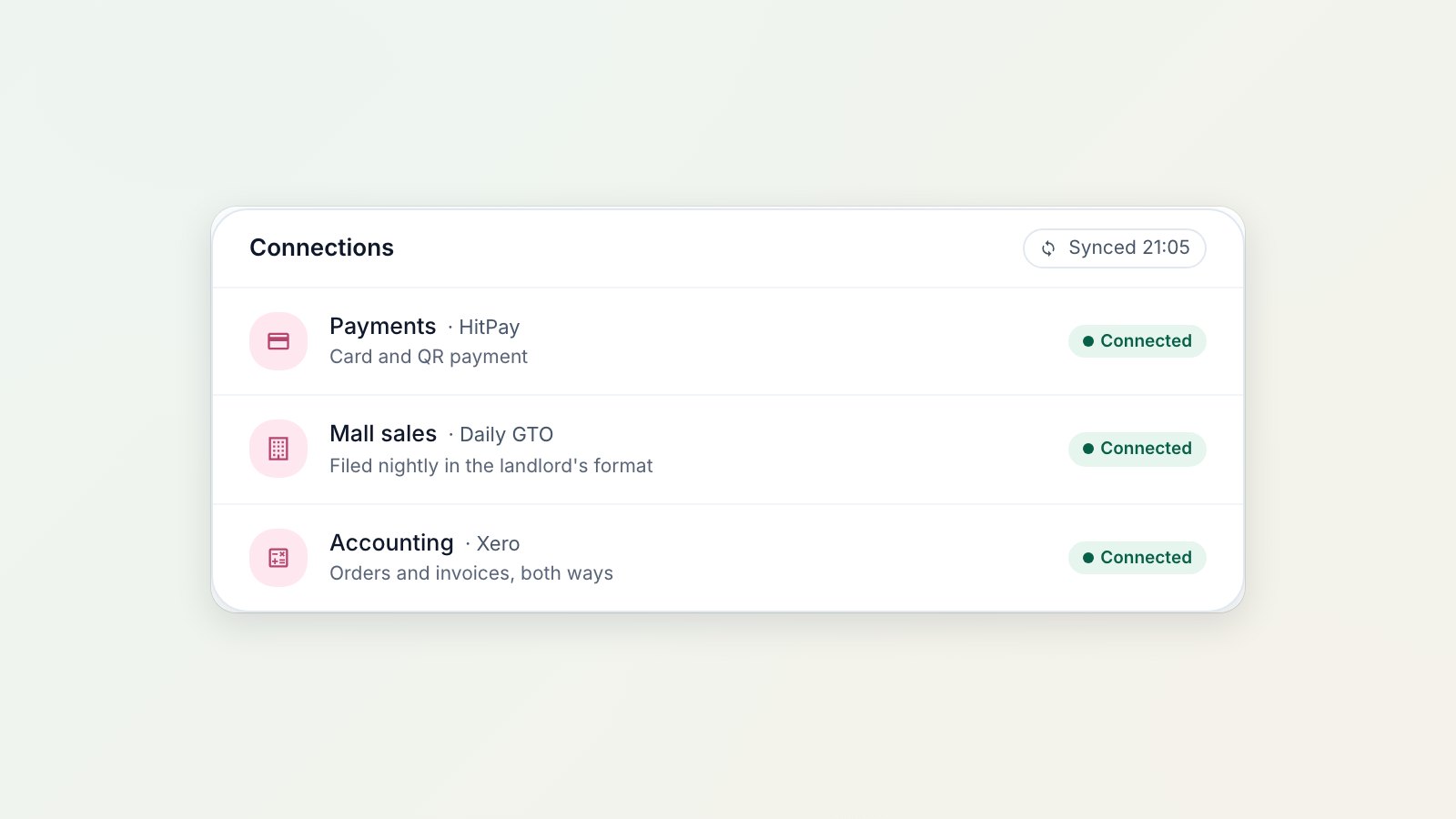Click the green status dot for Payments
The image size is (1456, 819).
coord(1088,341)
